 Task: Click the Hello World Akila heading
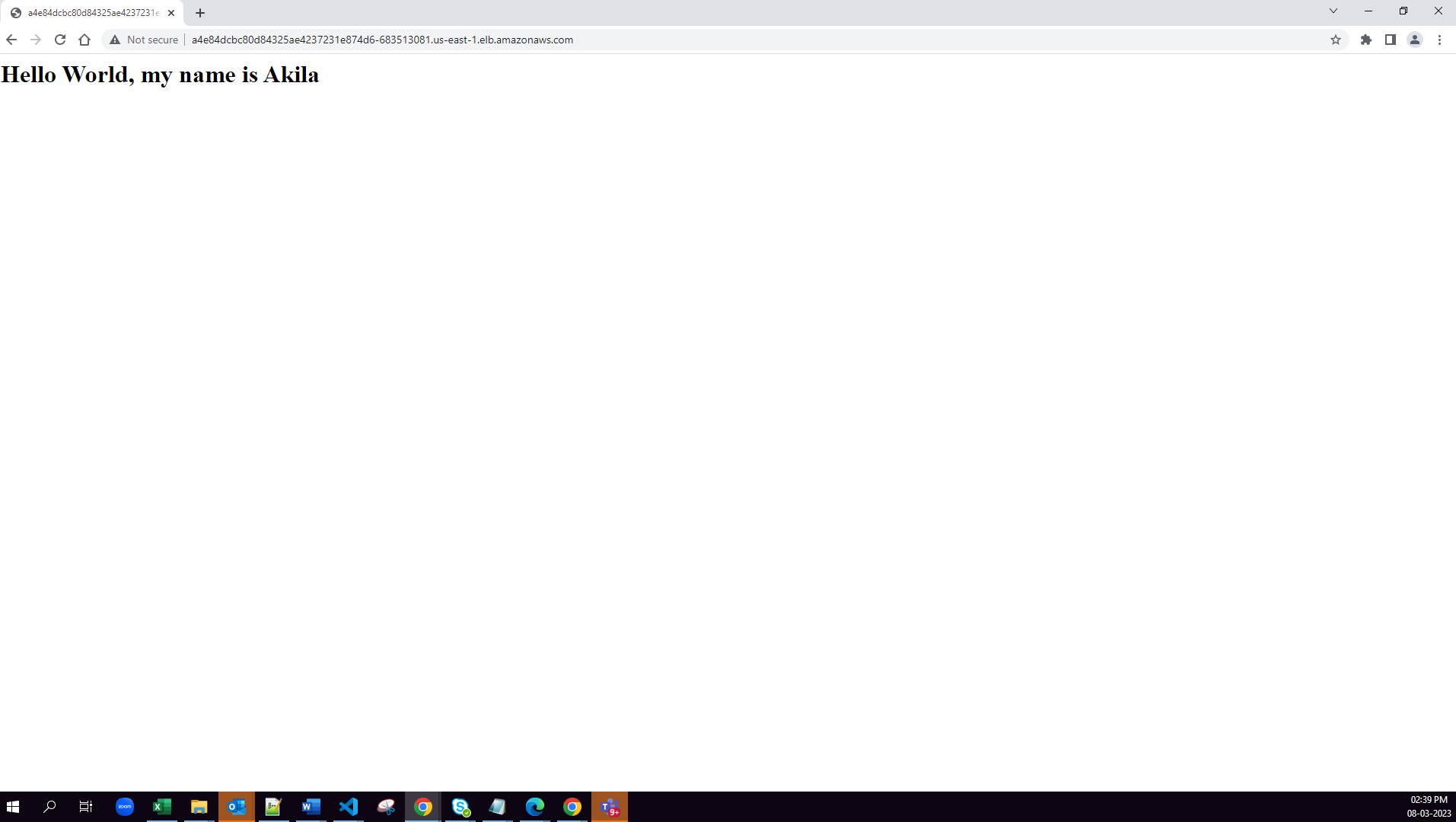[x=160, y=75]
